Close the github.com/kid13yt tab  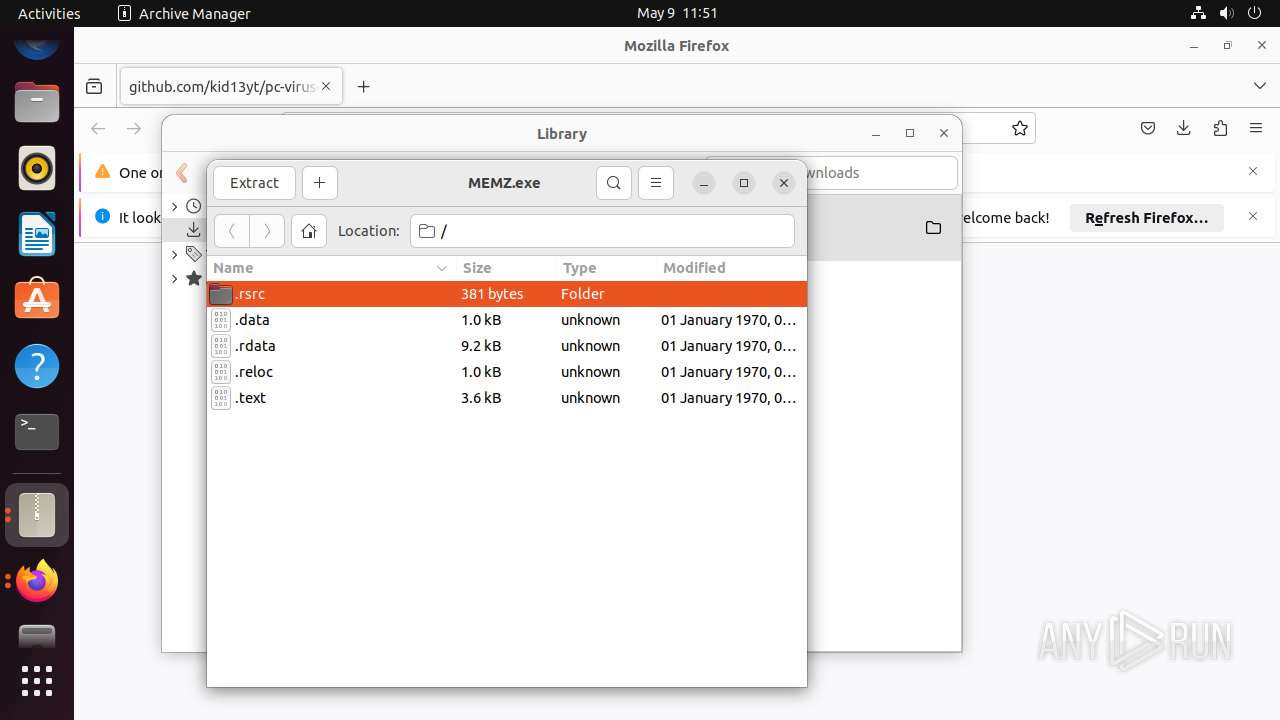326,87
